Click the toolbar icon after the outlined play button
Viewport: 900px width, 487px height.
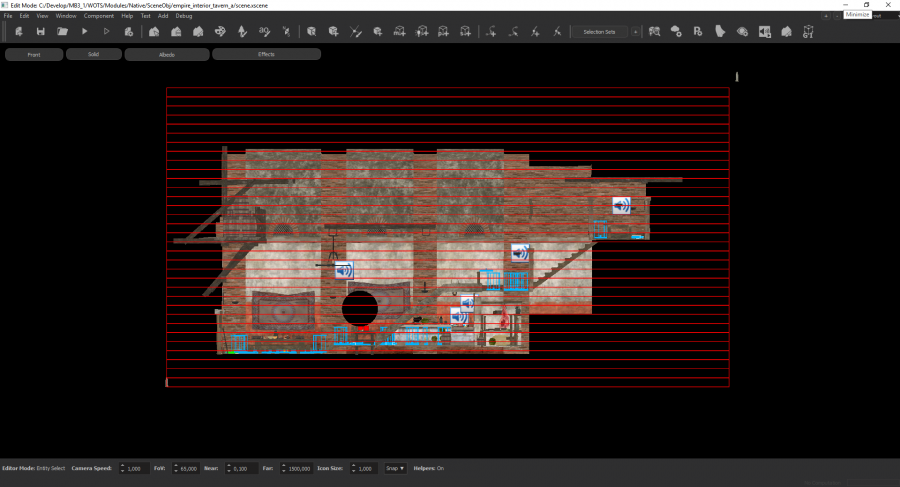coord(129,32)
